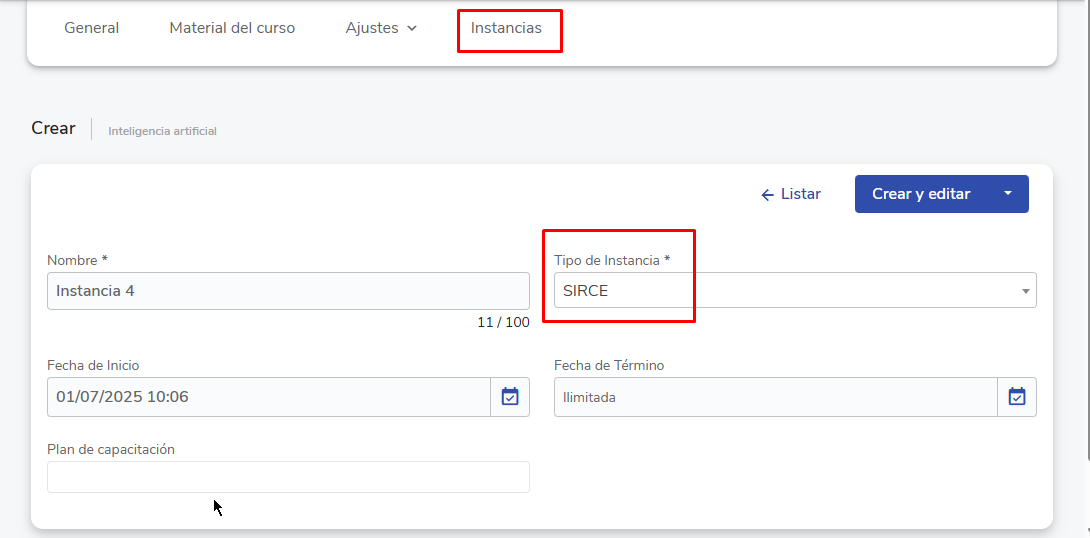Open the Ajustes menu label
1090x538 pixels.
[372, 28]
